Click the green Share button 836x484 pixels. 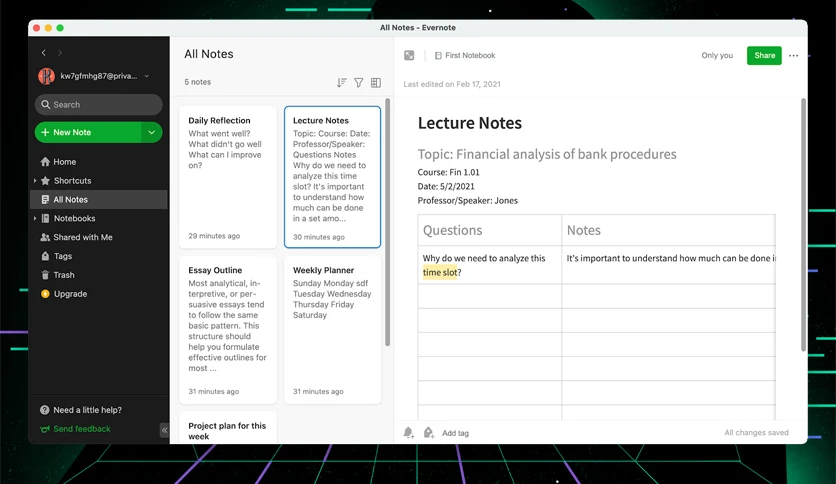pyautogui.click(x=764, y=55)
